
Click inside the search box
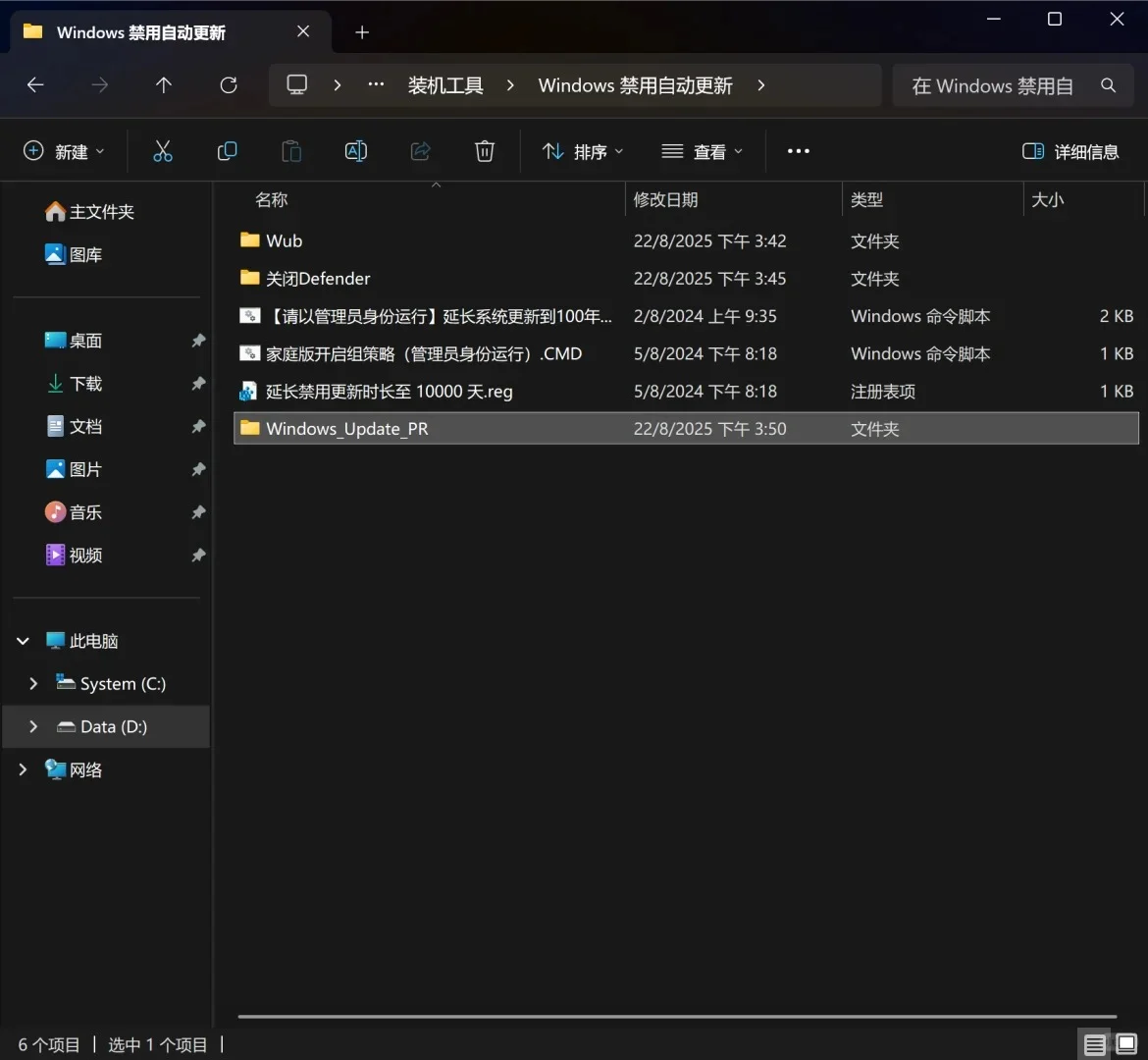tap(991, 85)
